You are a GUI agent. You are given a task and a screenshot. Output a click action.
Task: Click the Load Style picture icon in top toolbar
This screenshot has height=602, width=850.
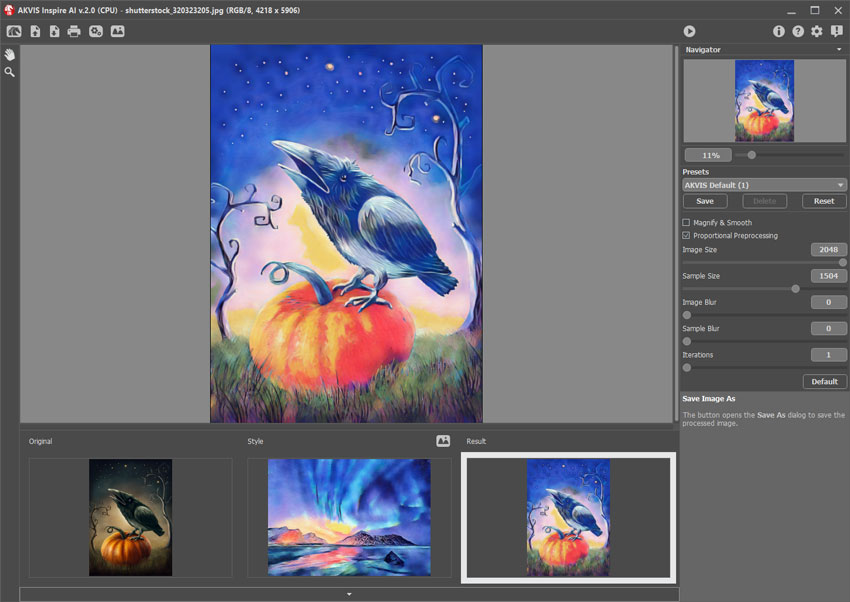pos(118,31)
